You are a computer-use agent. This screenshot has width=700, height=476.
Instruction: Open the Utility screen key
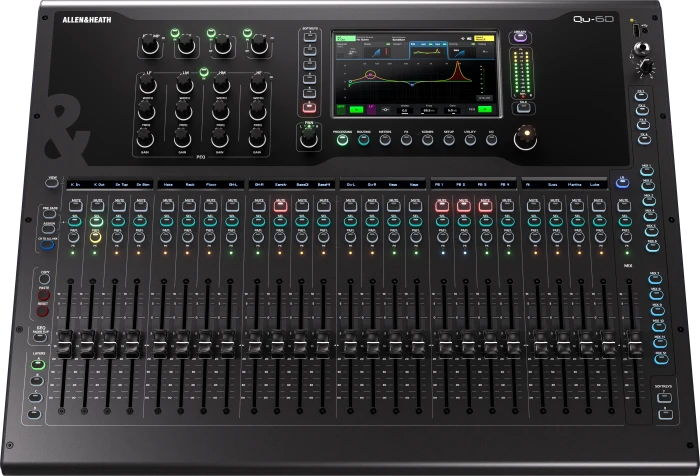[x=470, y=140]
